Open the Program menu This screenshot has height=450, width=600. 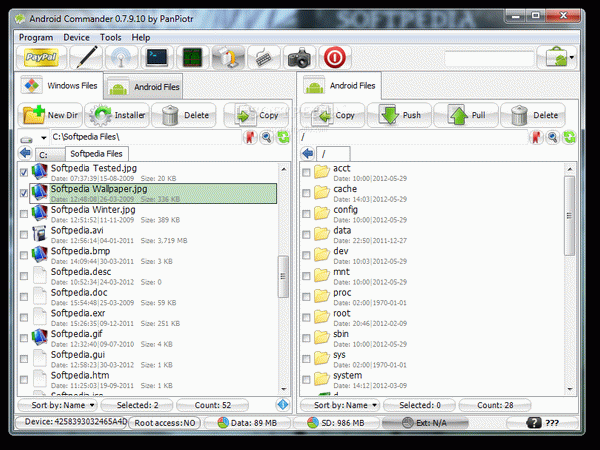tap(36, 38)
